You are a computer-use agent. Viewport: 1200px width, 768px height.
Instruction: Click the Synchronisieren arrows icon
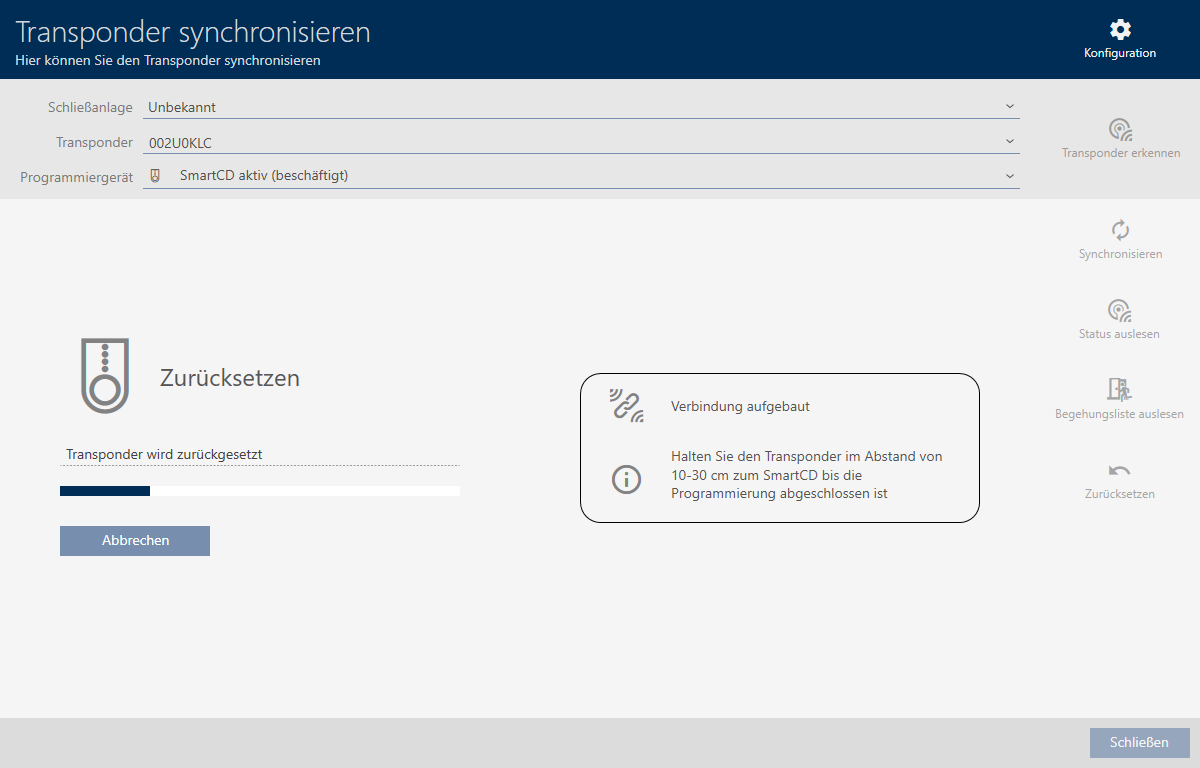tap(1120, 230)
